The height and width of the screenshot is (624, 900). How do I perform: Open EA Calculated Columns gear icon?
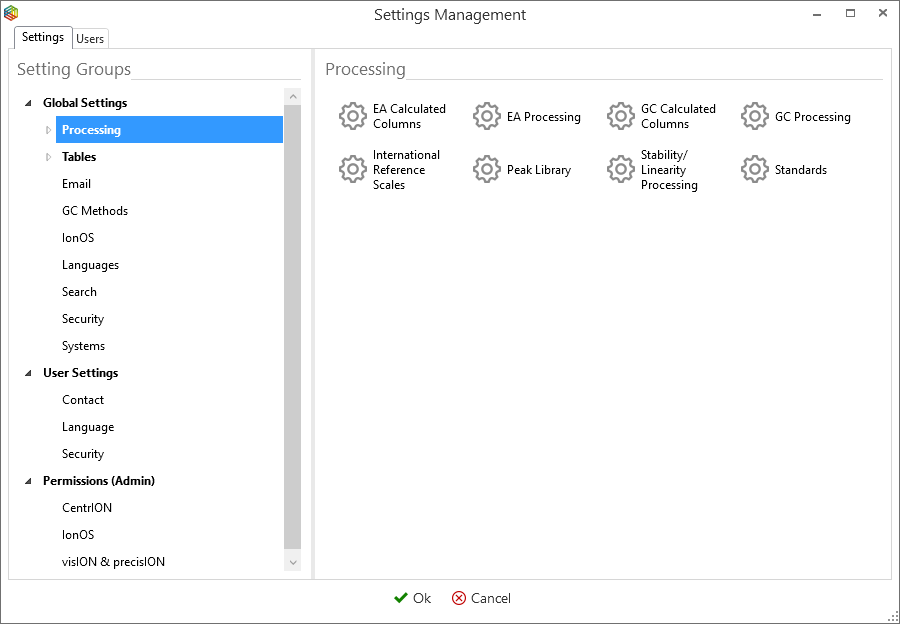(353, 116)
